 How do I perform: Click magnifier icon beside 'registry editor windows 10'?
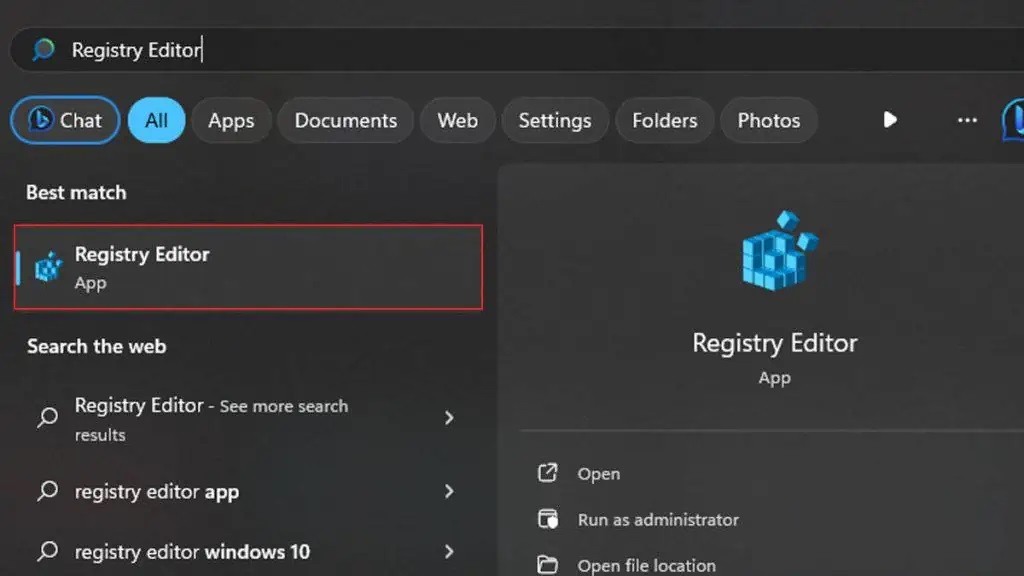click(48, 552)
